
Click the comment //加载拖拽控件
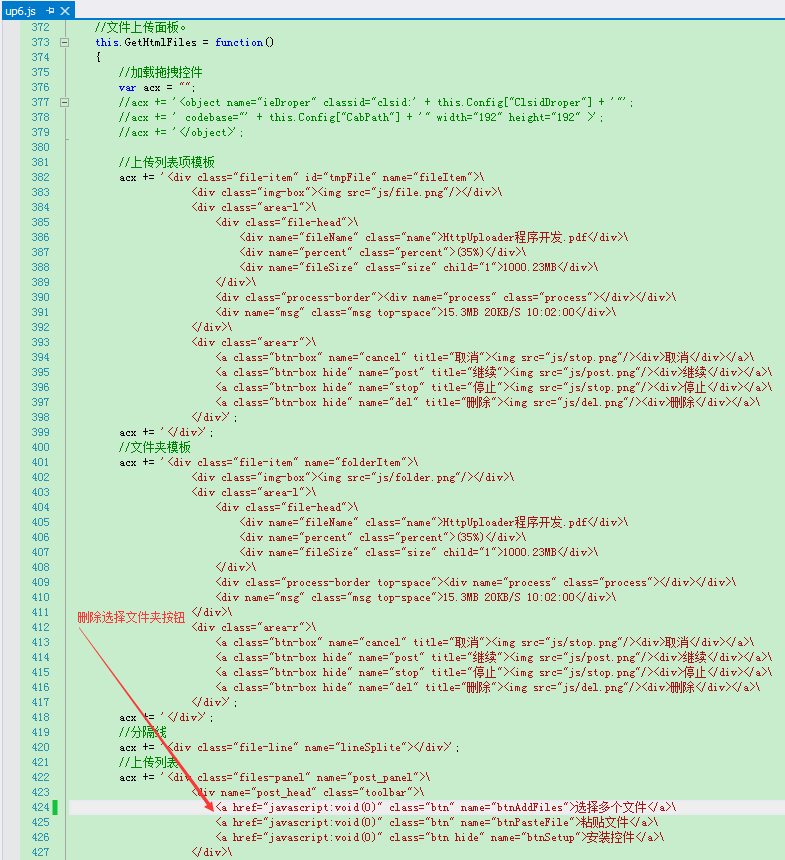tap(161, 72)
